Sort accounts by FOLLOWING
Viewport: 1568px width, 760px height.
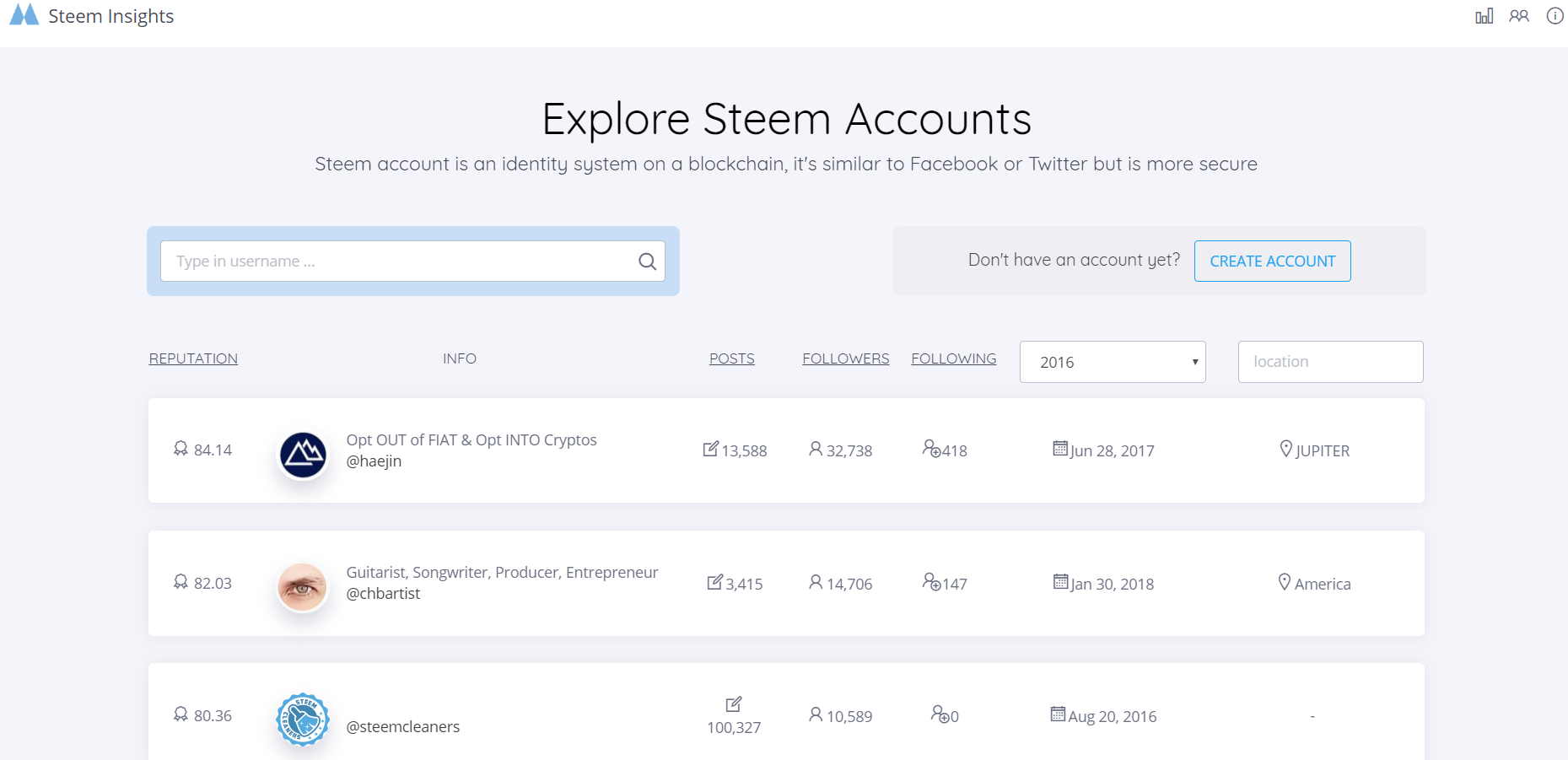pyautogui.click(x=953, y=358)
